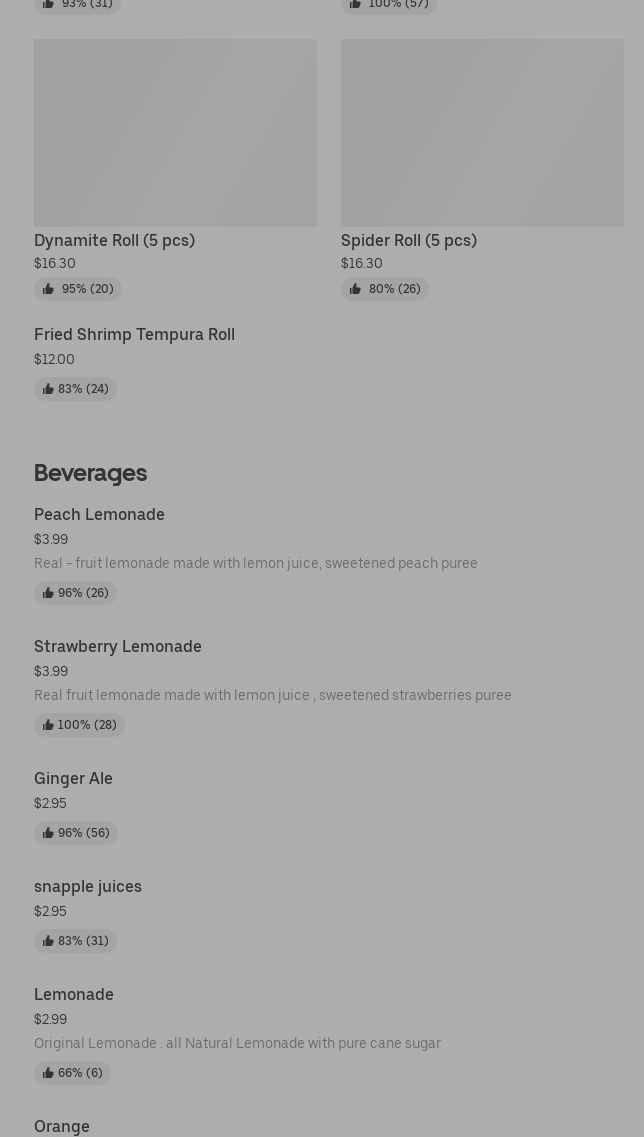Click the thumbs-up icon under Dynamite Roll
The width and height of the screenshot is (644, 1137).
tap(48, 289)
